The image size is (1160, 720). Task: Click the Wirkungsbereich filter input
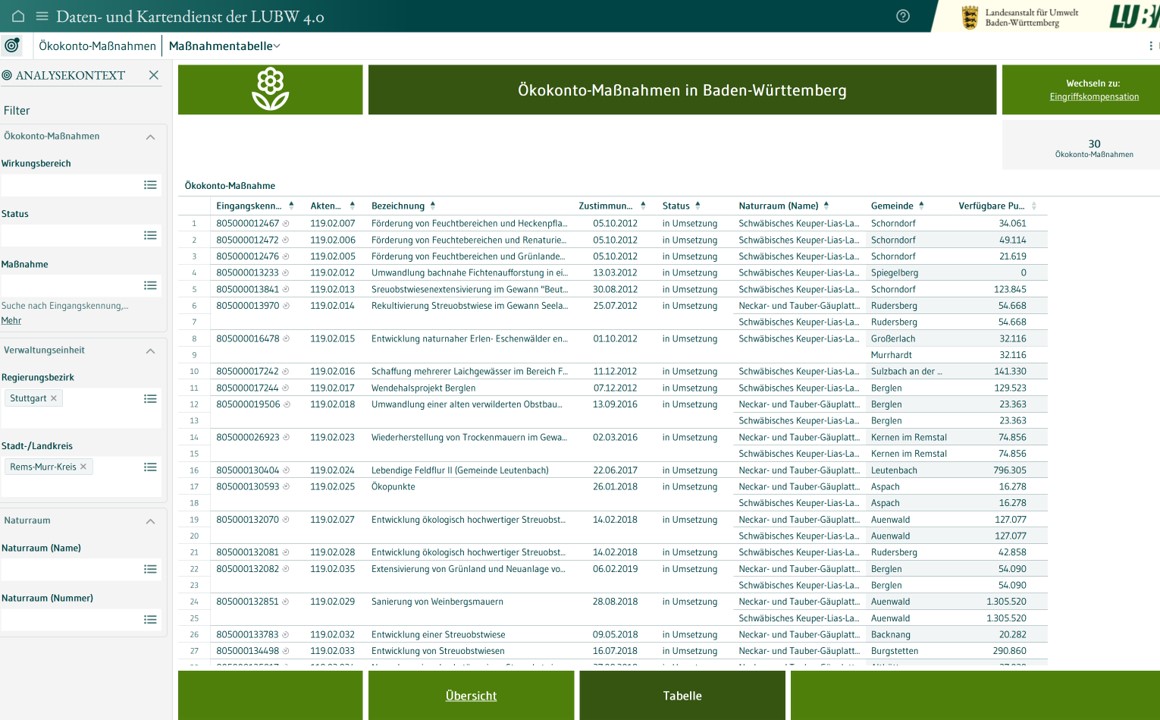71,185
